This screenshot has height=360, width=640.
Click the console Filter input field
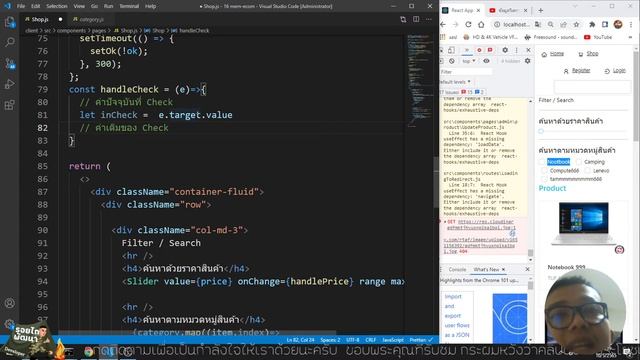point(466,72)
